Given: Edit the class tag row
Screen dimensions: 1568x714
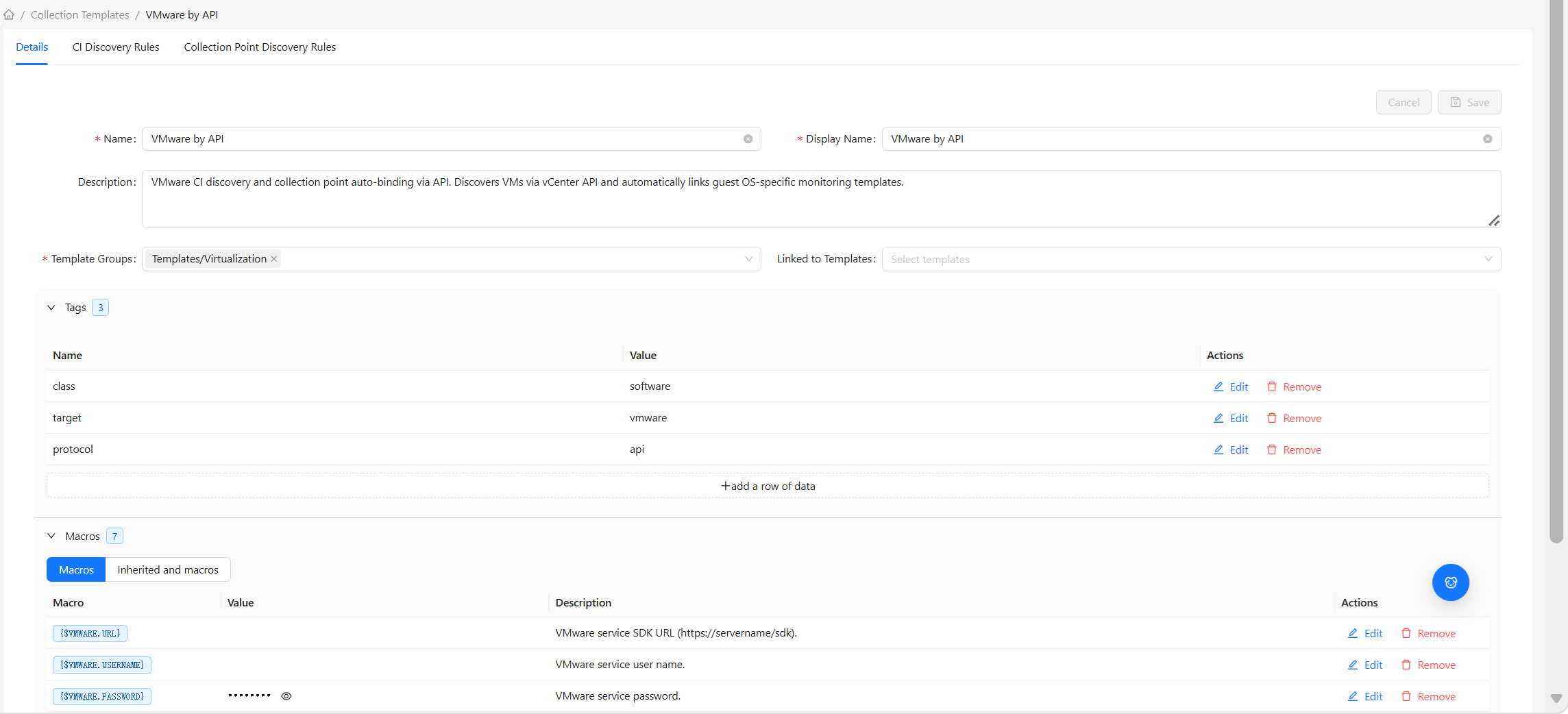Looking at the screenshot, I should point(1231,387).
